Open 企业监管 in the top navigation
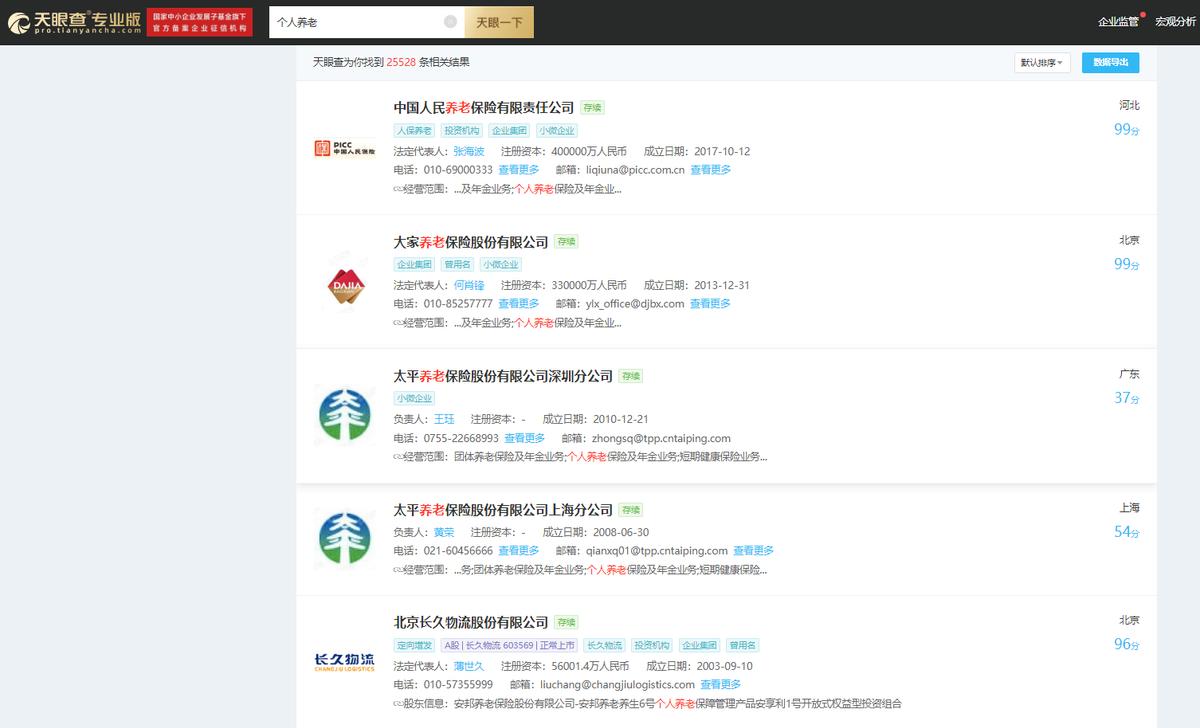The width and height of the screenshot is (1200, 728). 1117,22
